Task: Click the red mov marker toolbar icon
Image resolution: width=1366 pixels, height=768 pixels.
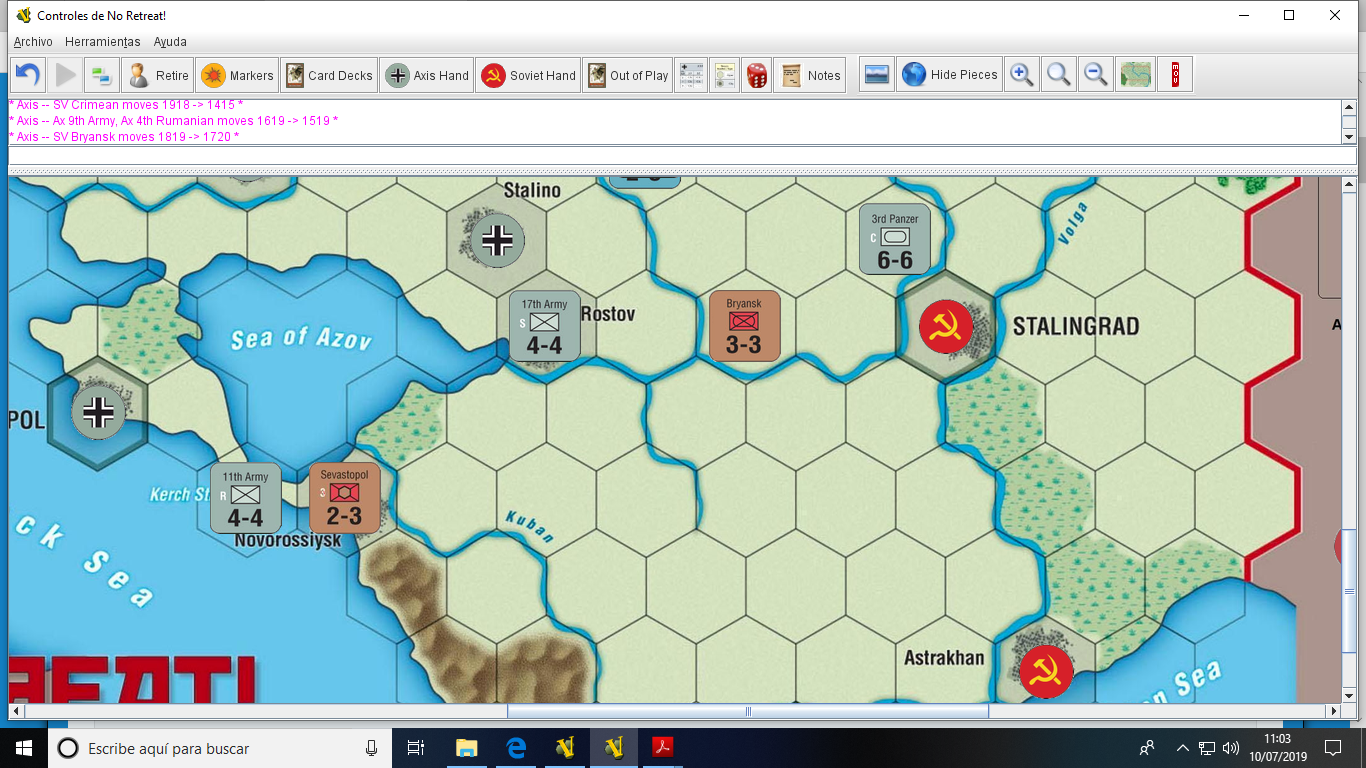Action: click(1175, 75)
